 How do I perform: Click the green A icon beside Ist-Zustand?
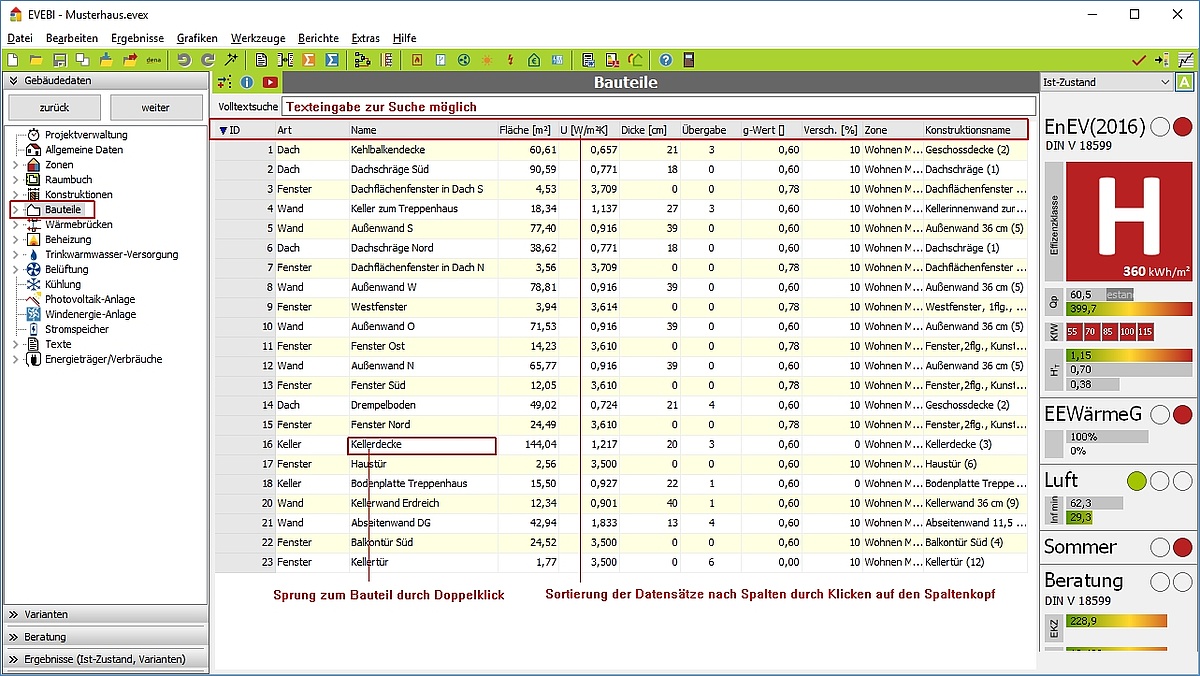pos(1185,82)
